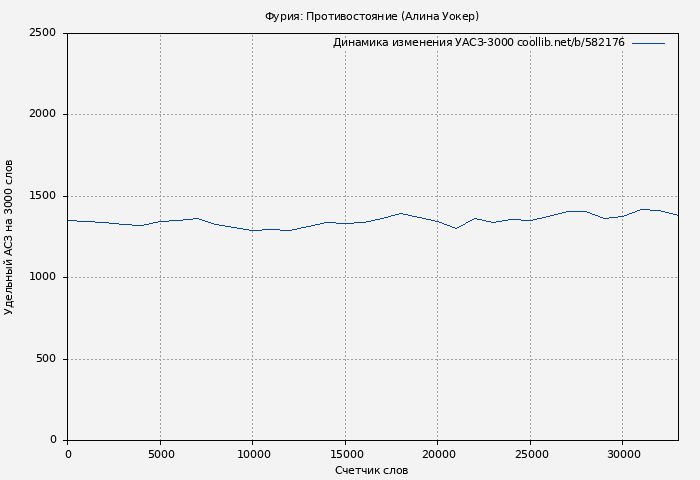The width and height of the screenshot is (700, 480).
Task: Click the 10000 tick on the X-axis
Action: pos(253,454)
